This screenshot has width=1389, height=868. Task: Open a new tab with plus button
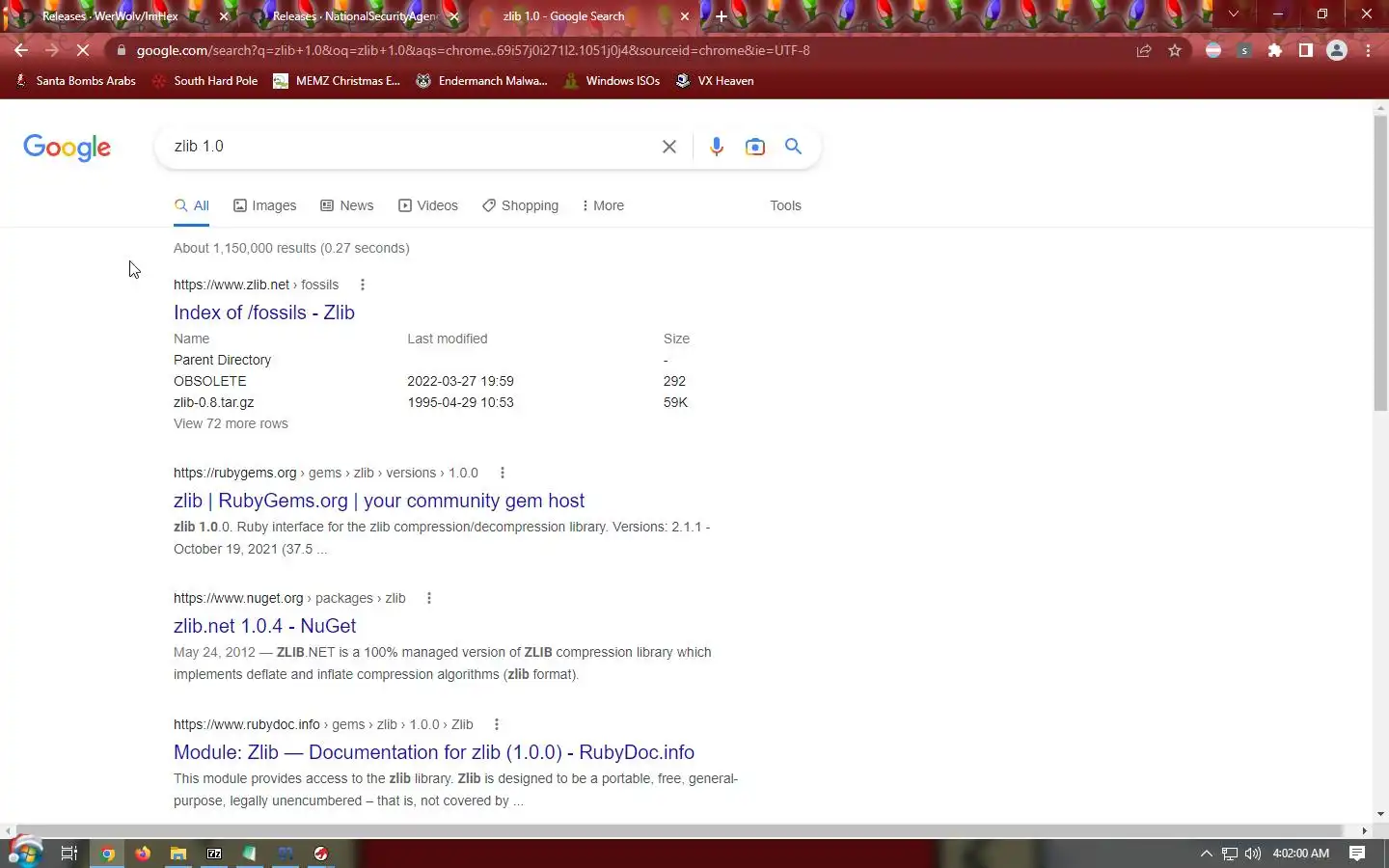pos(721,16)
